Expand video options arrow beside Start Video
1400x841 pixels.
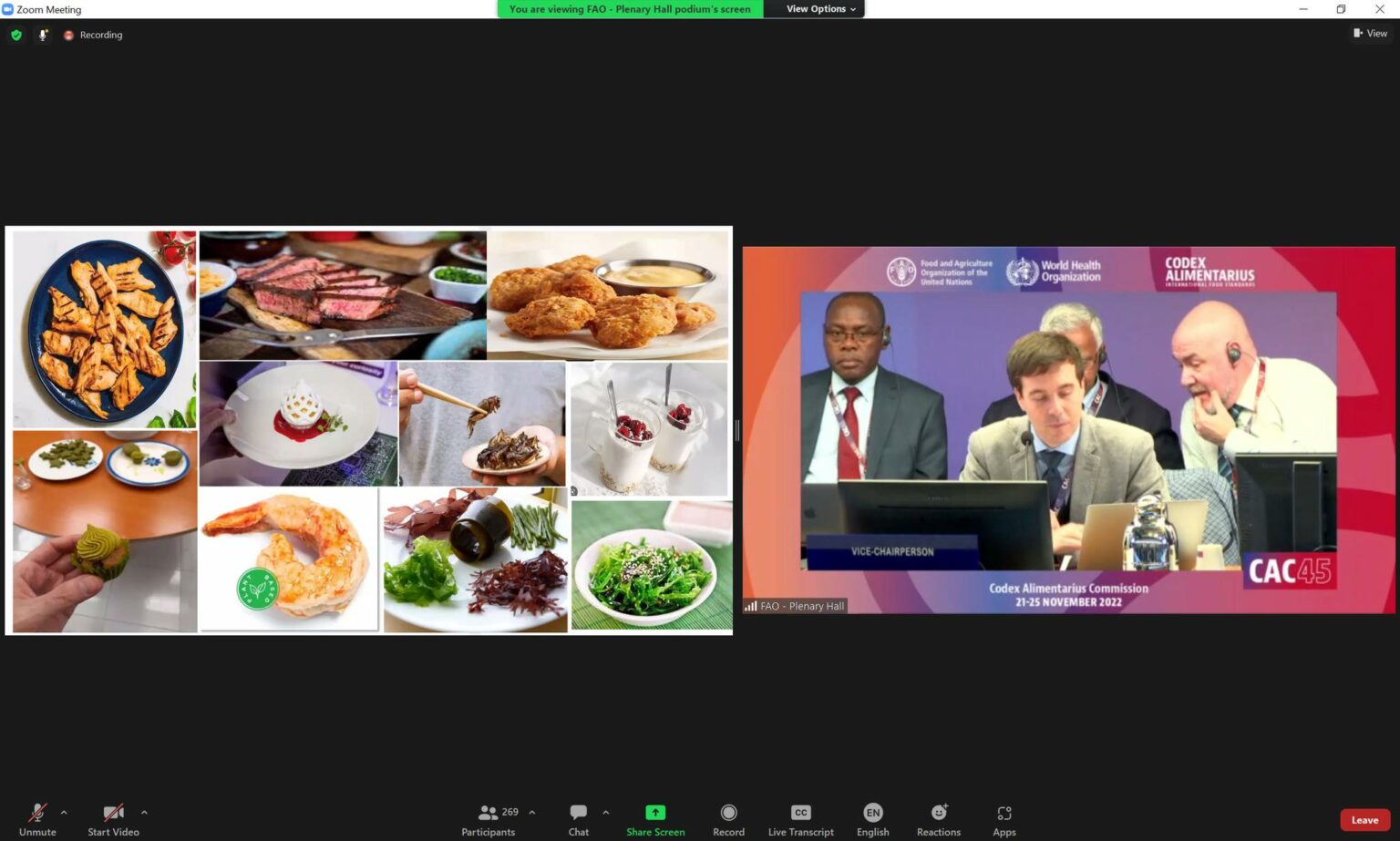tap(144, 812)
